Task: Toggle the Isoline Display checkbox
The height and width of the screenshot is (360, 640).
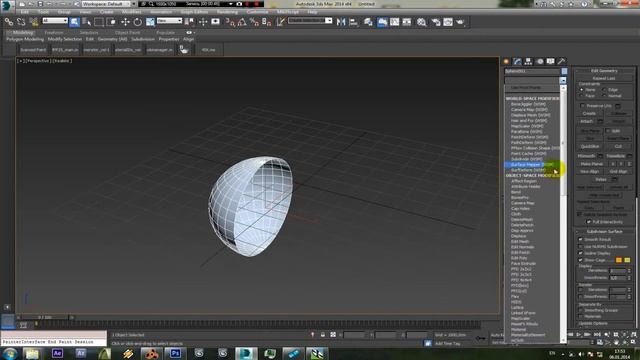Action: (580, 253)
